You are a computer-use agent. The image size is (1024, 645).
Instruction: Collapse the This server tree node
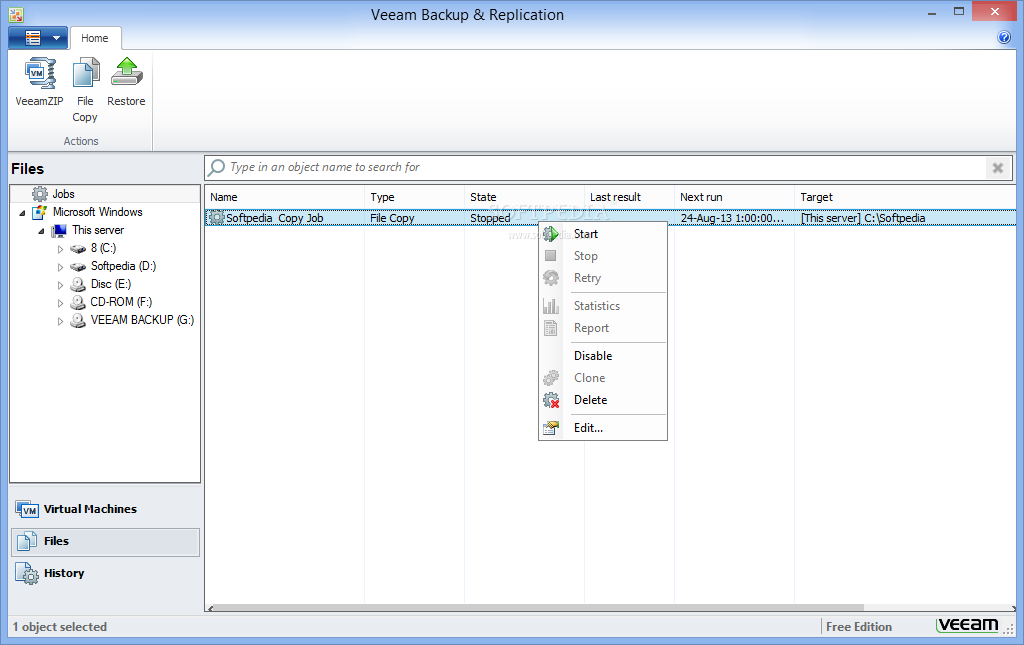click(41, 231)
